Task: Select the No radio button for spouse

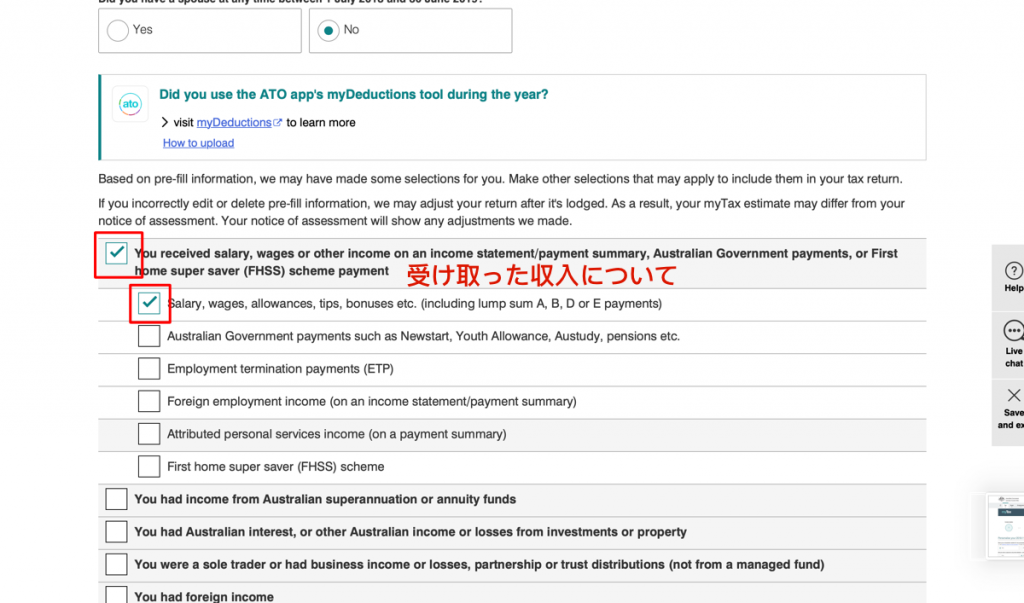Action: pos(328,30)
